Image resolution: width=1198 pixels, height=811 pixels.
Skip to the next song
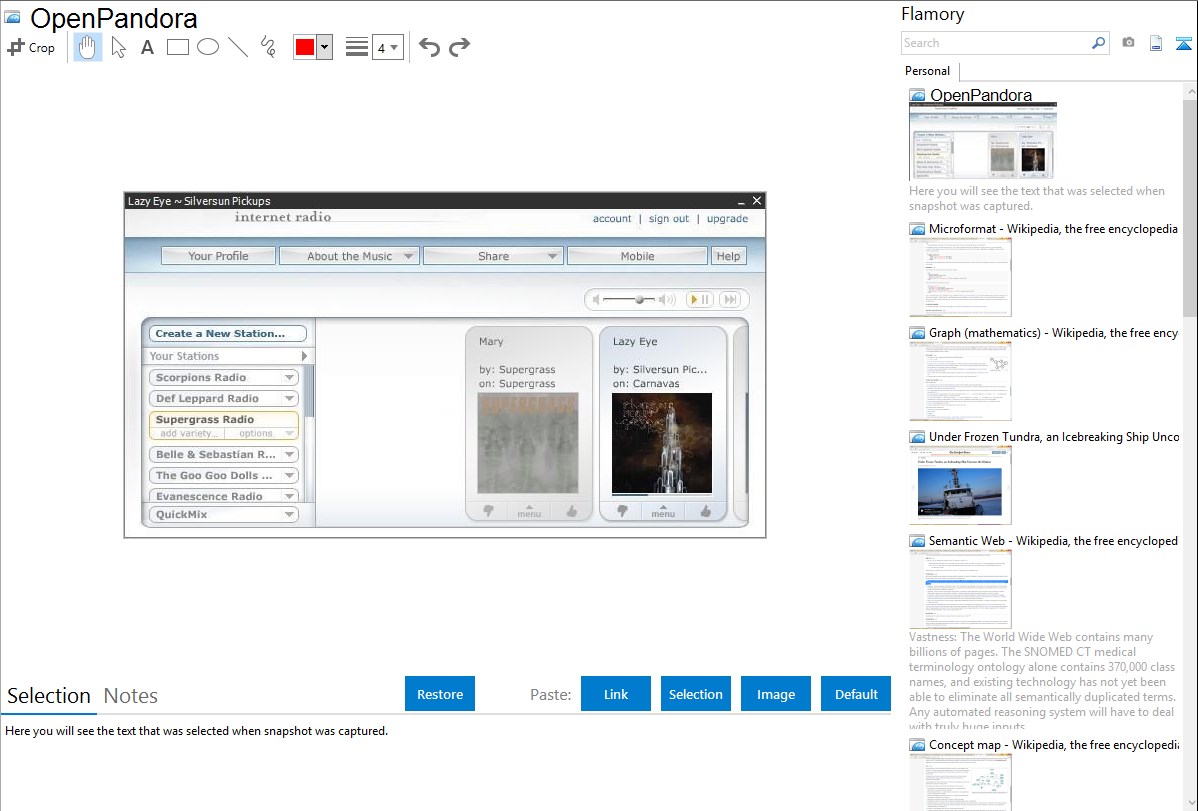[730, 300]
